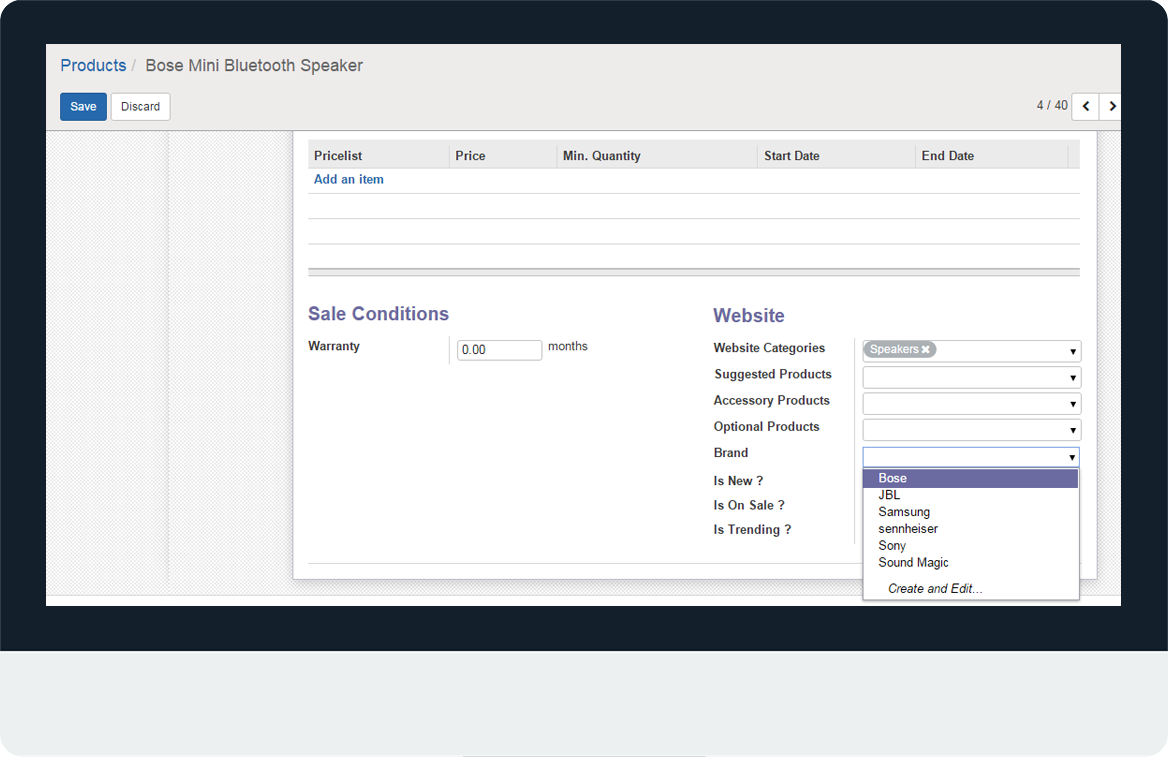Choose sennheiser as the brand
This screenshot has height=757, width=1168.
(x=971, y=529)
